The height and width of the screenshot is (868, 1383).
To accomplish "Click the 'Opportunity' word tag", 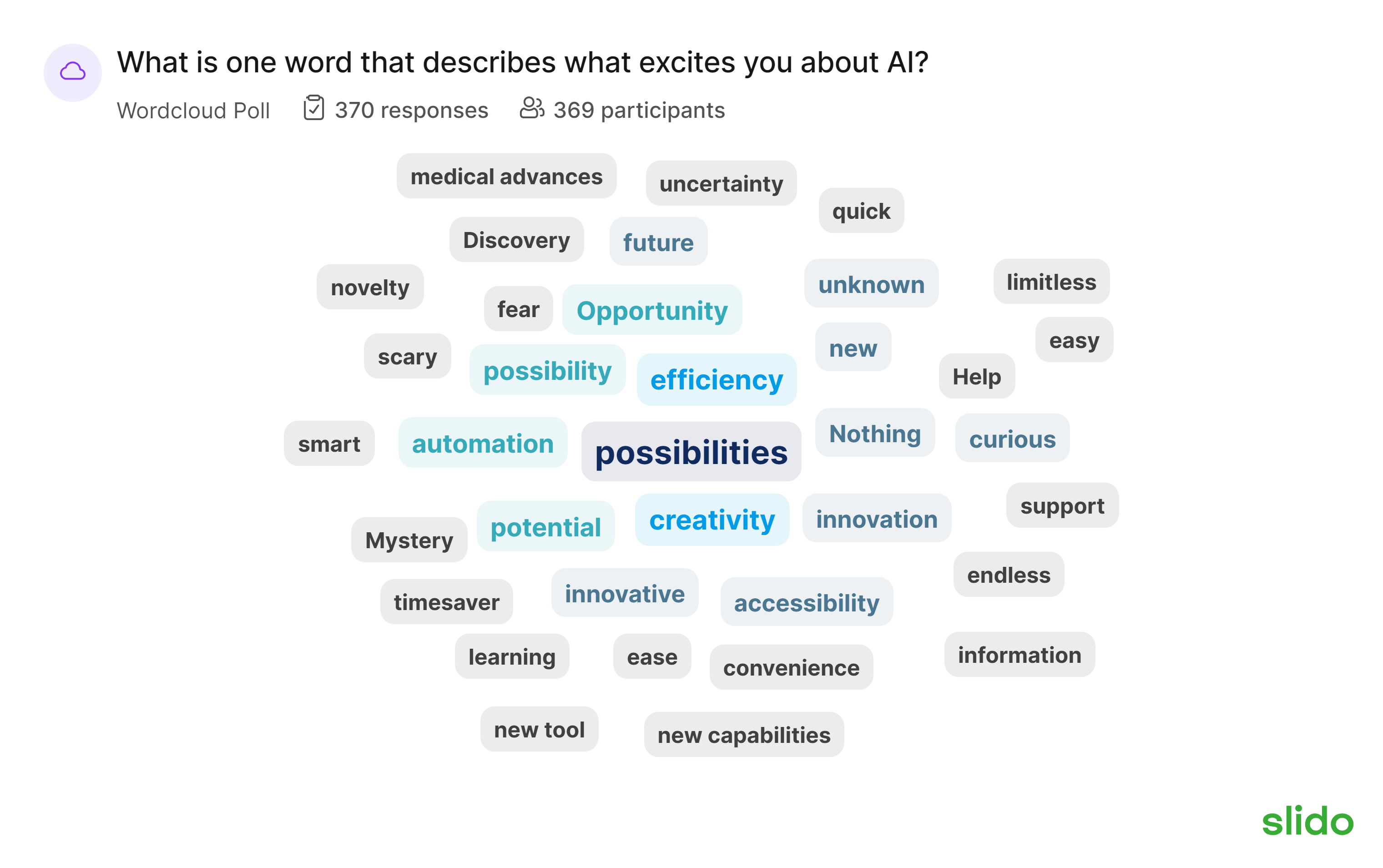I will (651, 310).
